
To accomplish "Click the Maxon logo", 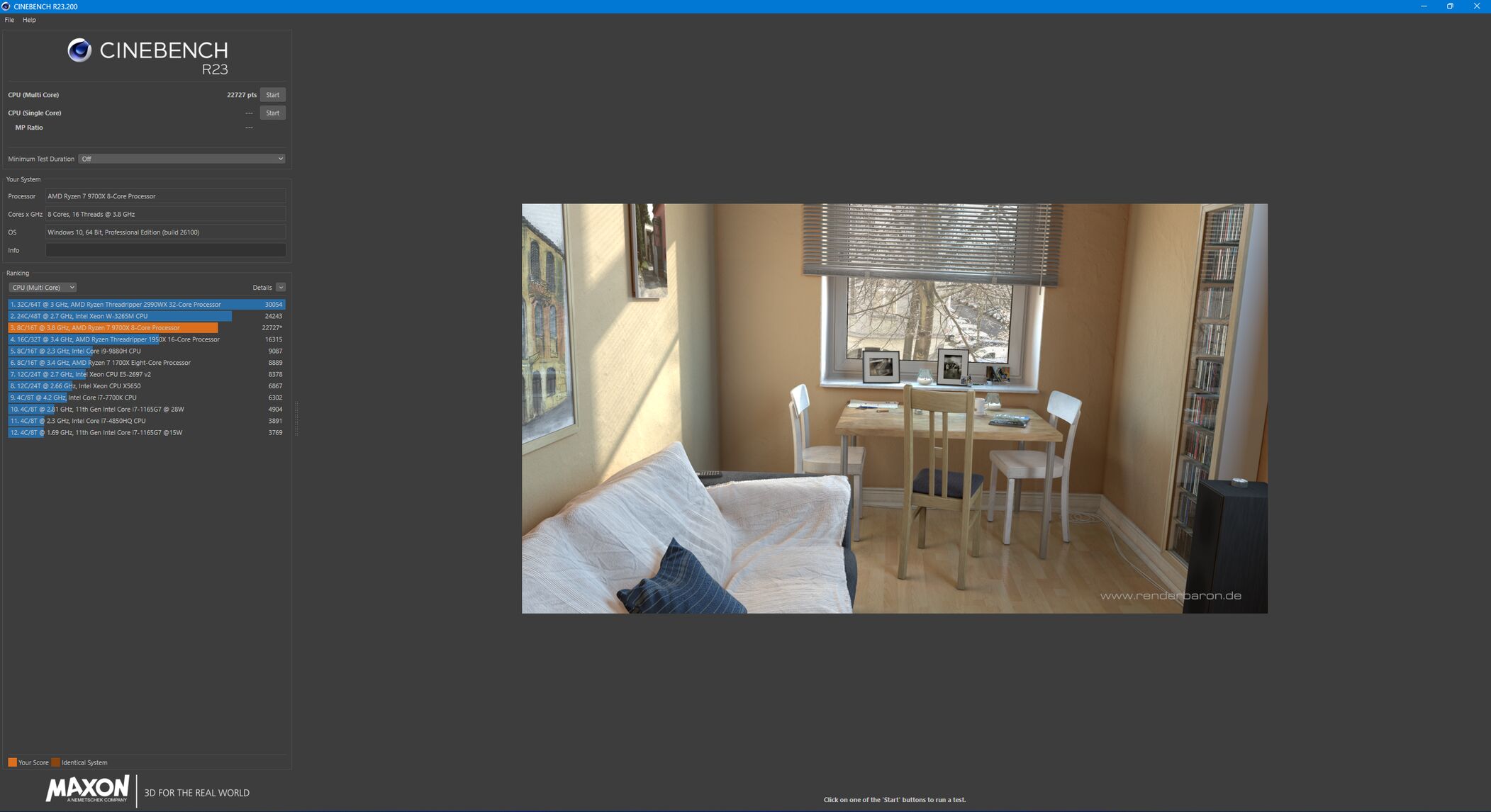I will 88,789.
